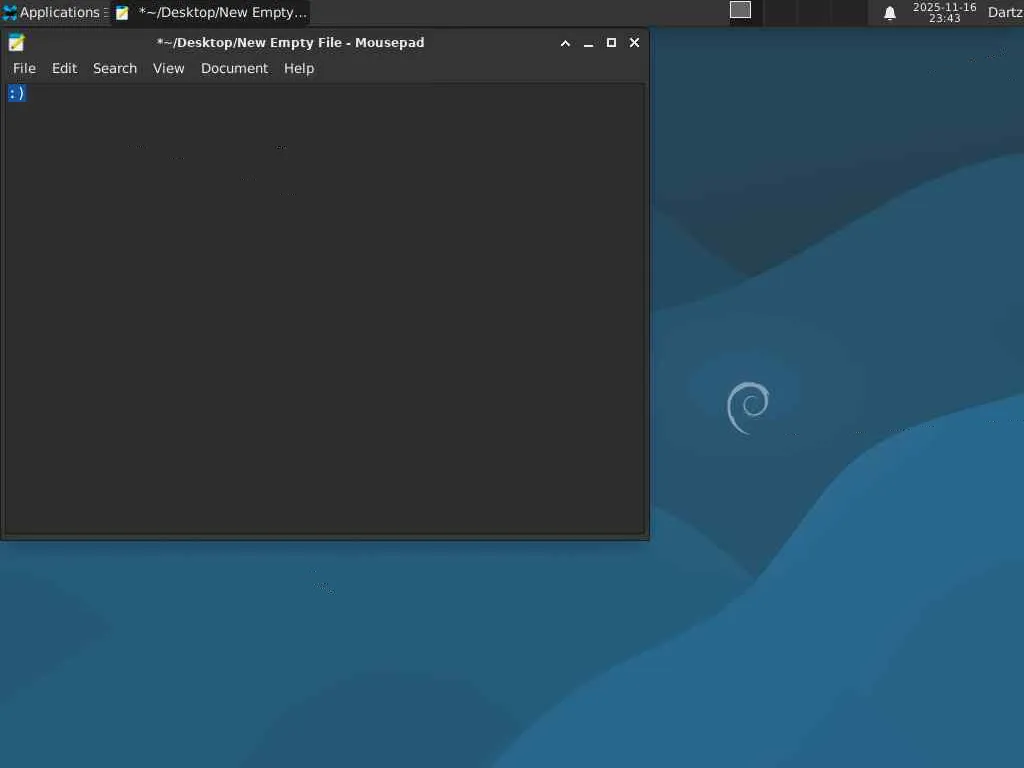Click the Debian swirl logo on the desktop wallpaper
This screenshot has height=768, width=1024.
coord(748,408)
